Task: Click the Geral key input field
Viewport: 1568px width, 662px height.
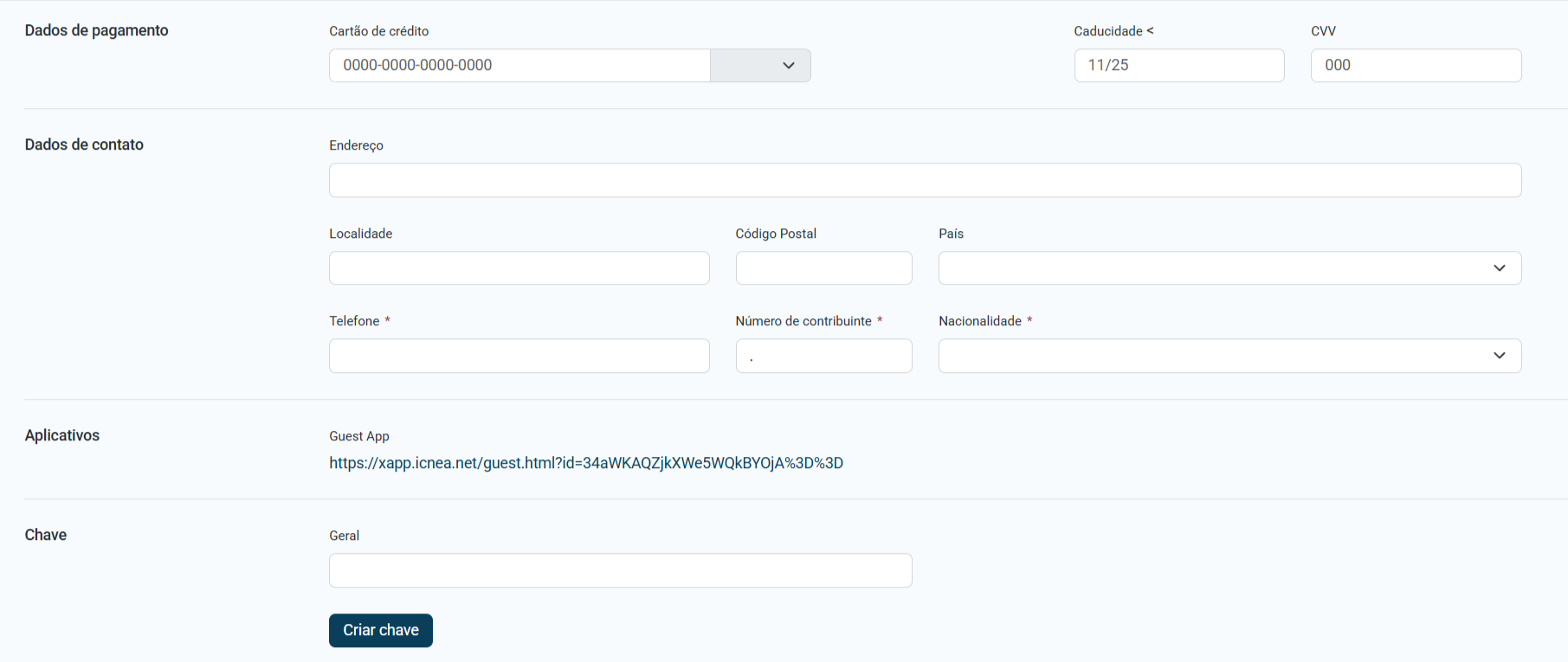Action: 621,570
